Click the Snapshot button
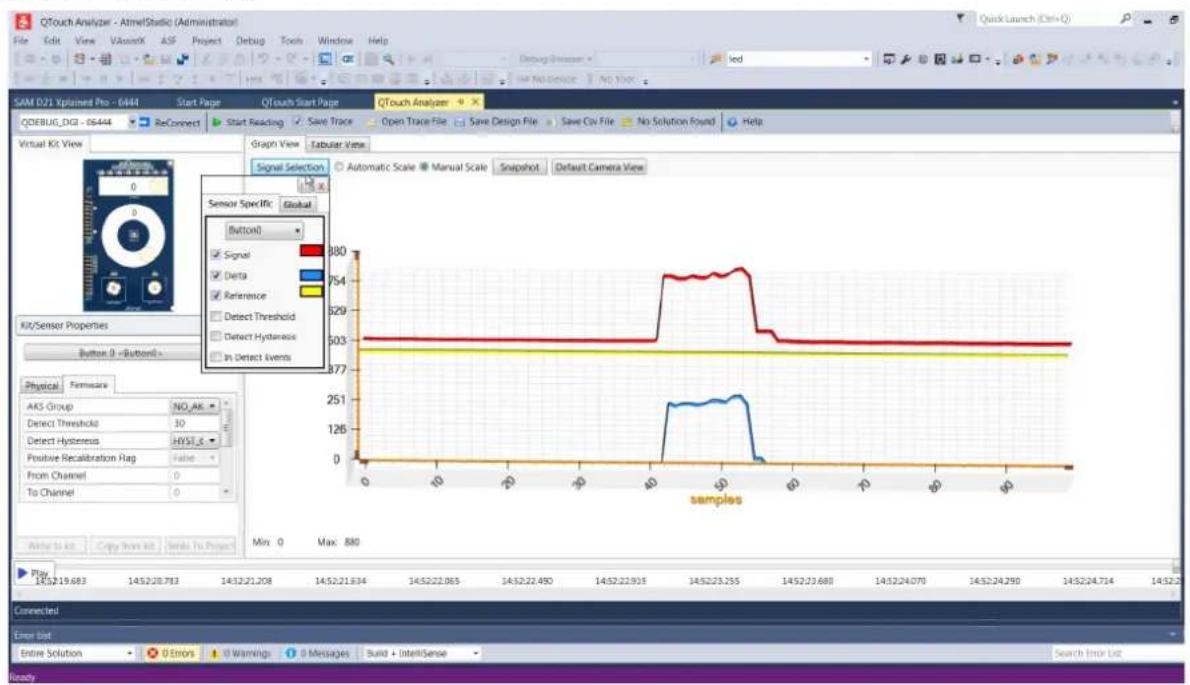Viewport: 1190px width, 685px height. [x=519, y=167]
